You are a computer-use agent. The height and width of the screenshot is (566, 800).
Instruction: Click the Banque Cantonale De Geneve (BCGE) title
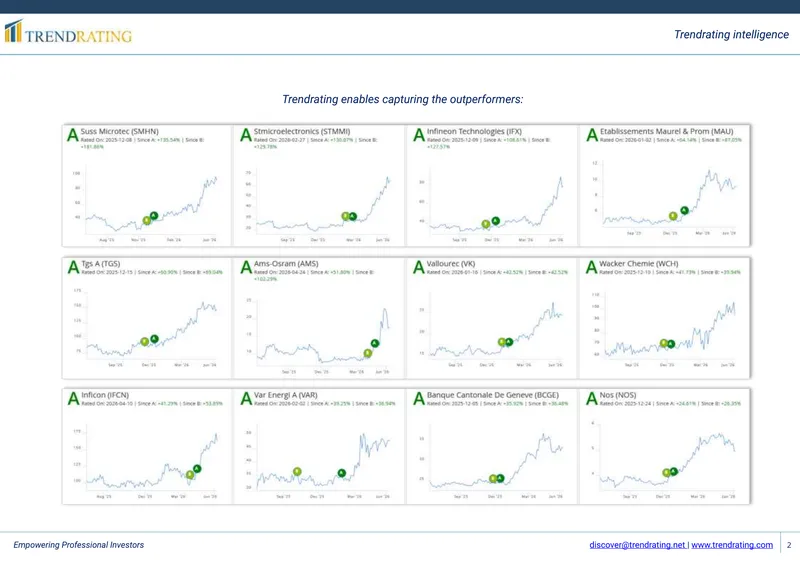click(493, 395)
